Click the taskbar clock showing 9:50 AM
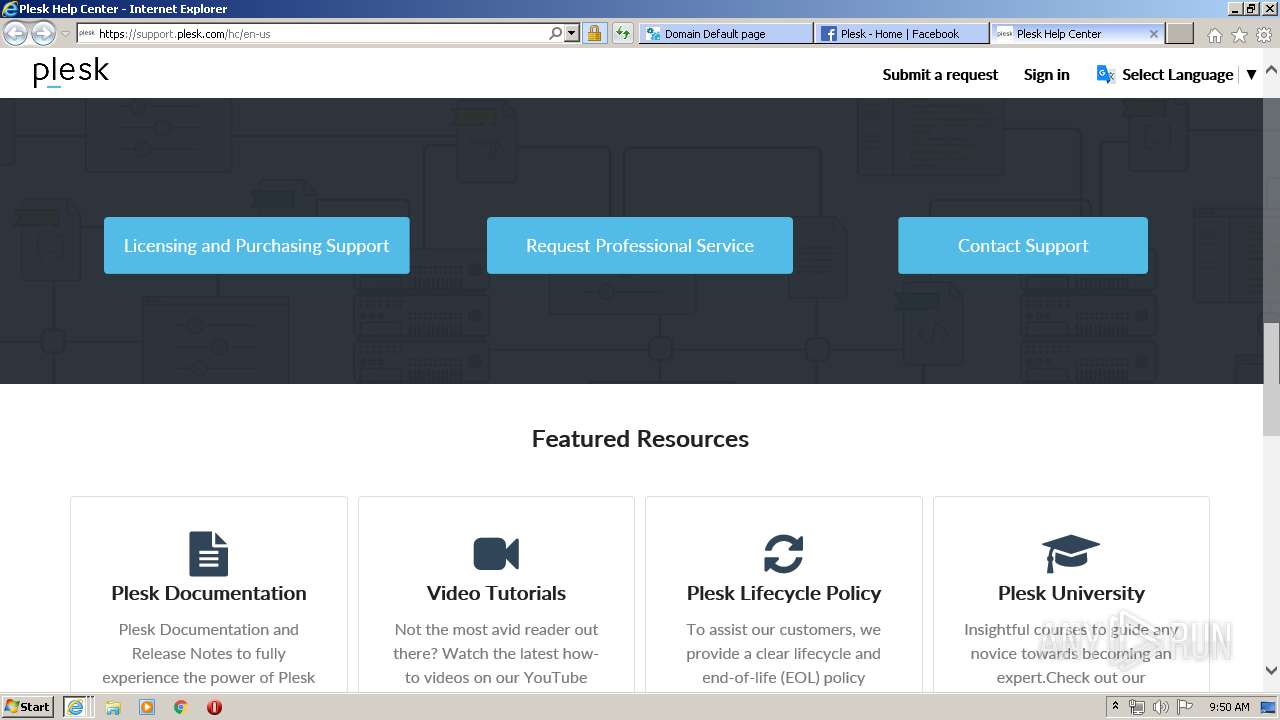The image size is (1280, 720). [1229, 707]
